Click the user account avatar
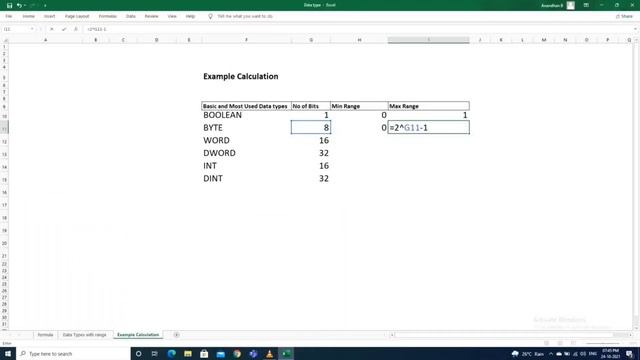The width and height of the screenshot is (640, 360). click(571, 5)
